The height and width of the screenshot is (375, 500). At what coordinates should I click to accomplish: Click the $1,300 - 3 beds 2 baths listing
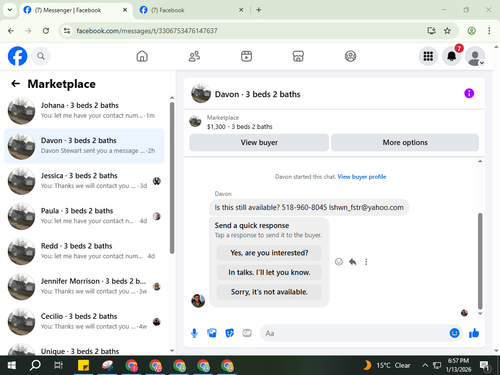pos(239,127)
